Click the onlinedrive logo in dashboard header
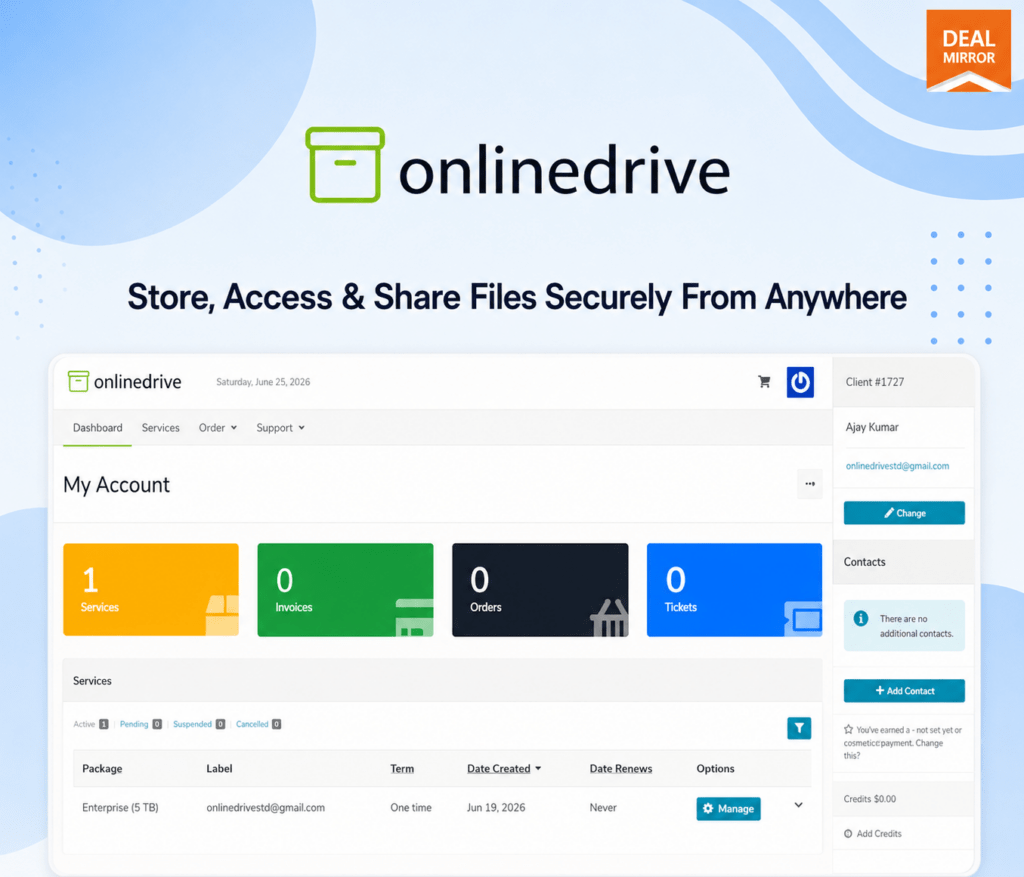This screenshot has height=877, width=1024. pos(125,381)
